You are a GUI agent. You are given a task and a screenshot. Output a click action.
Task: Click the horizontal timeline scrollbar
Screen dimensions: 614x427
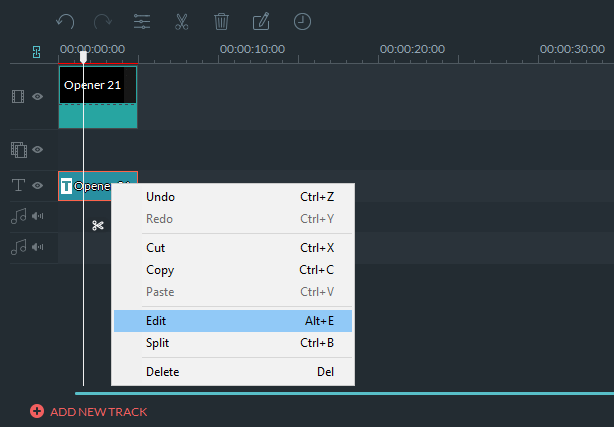344,393
